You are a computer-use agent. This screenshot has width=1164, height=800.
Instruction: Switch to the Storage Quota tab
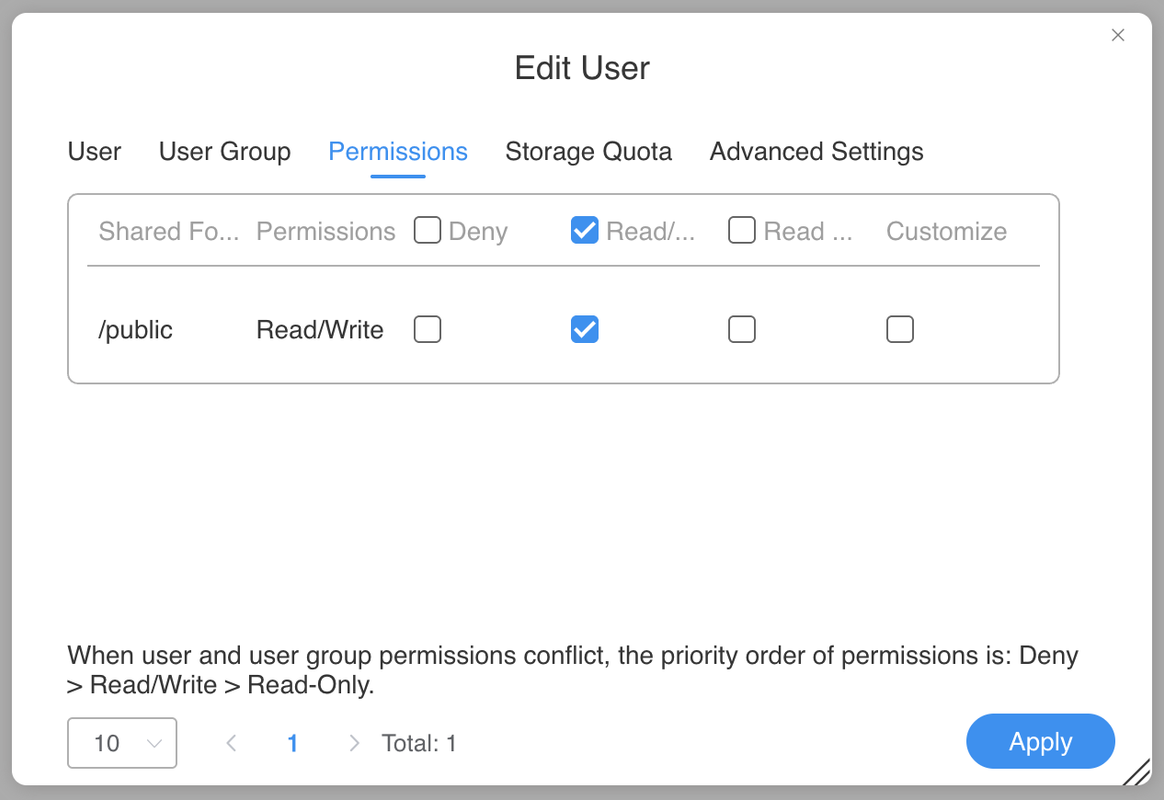click(588, 152)
